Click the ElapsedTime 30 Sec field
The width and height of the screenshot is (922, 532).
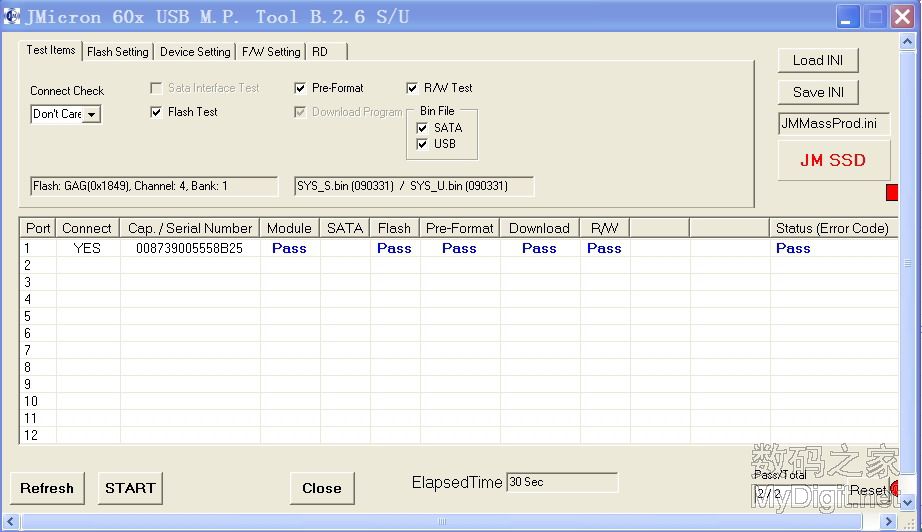point(562,482)
